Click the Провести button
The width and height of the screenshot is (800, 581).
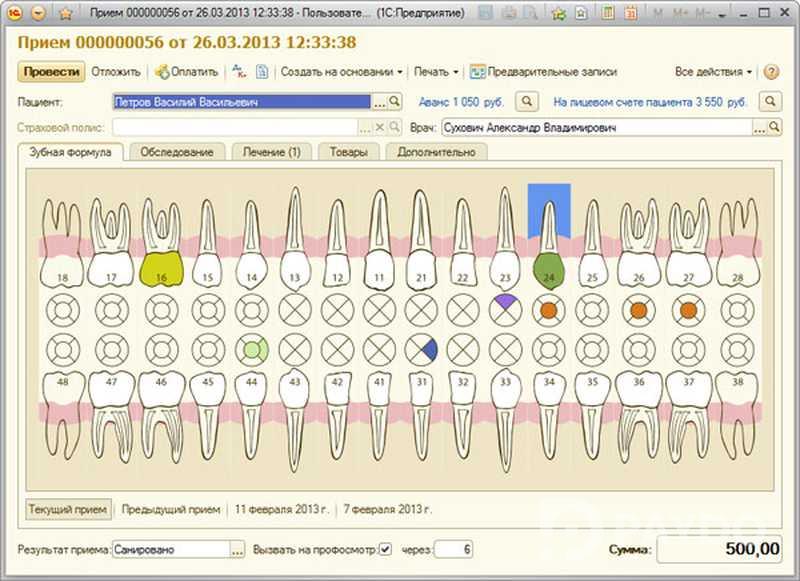point(52,72)
